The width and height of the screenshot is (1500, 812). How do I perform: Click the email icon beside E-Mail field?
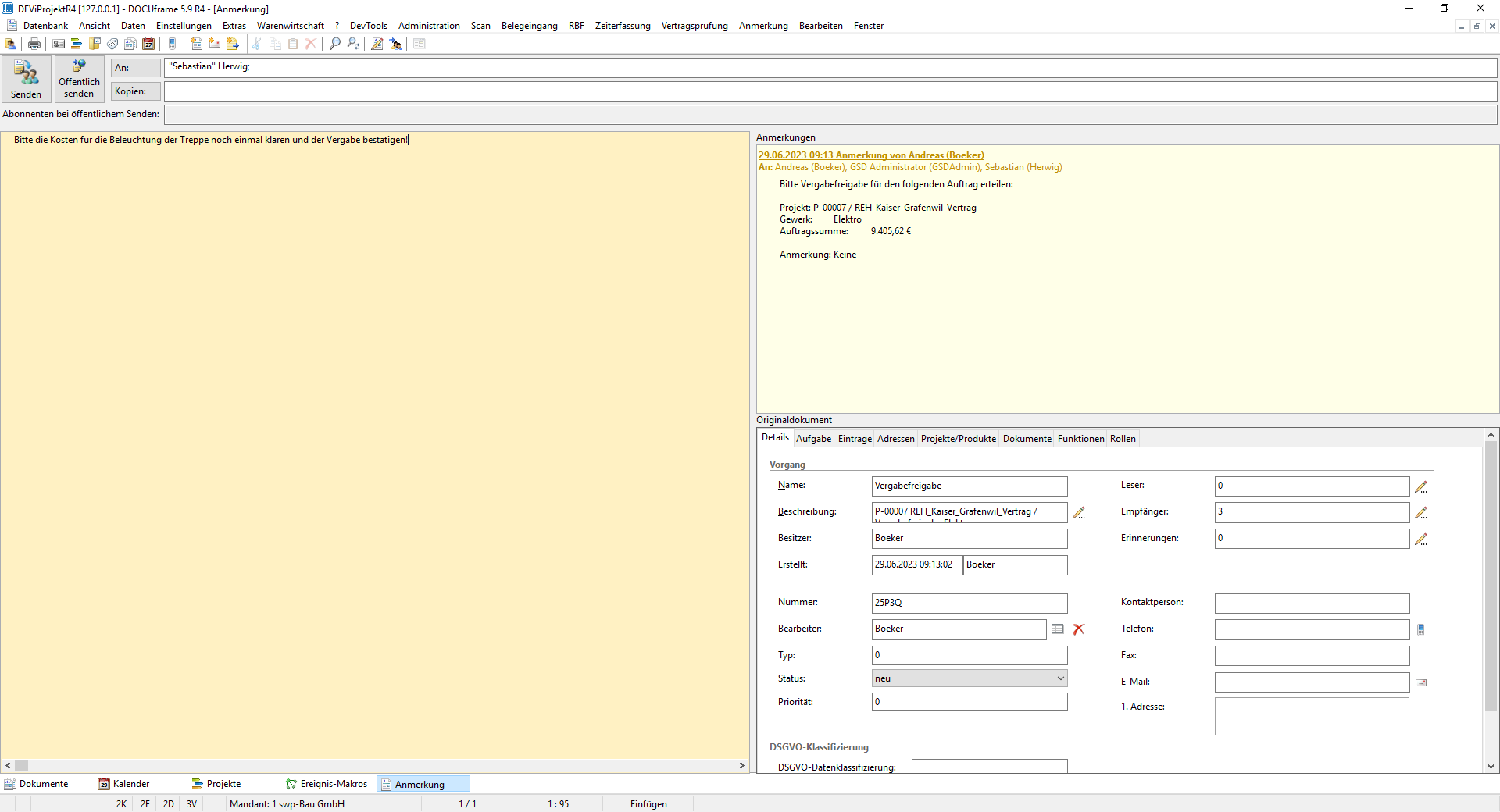coord(1421,682)
